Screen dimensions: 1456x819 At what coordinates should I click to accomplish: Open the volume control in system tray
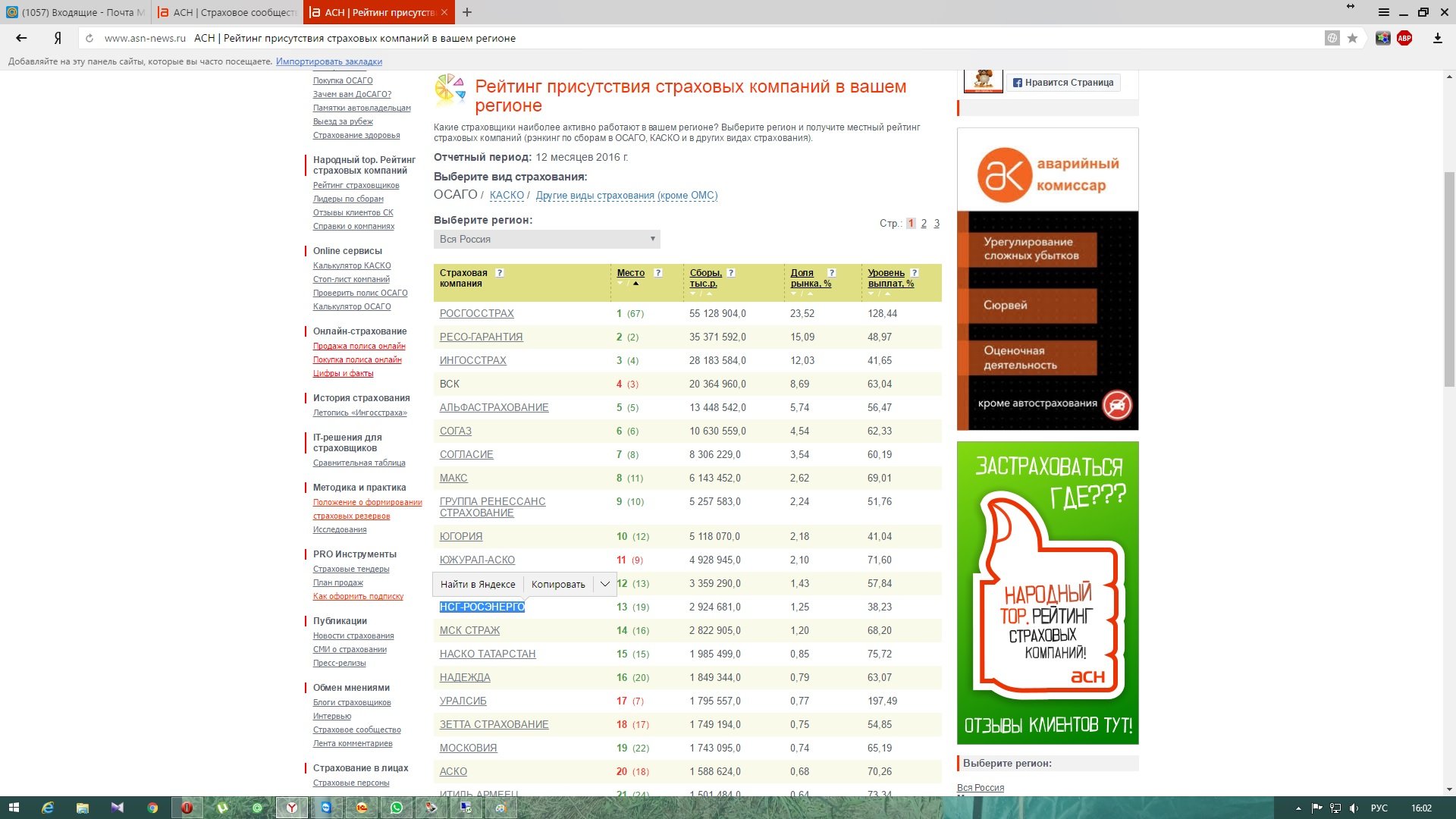(1354, 808)
